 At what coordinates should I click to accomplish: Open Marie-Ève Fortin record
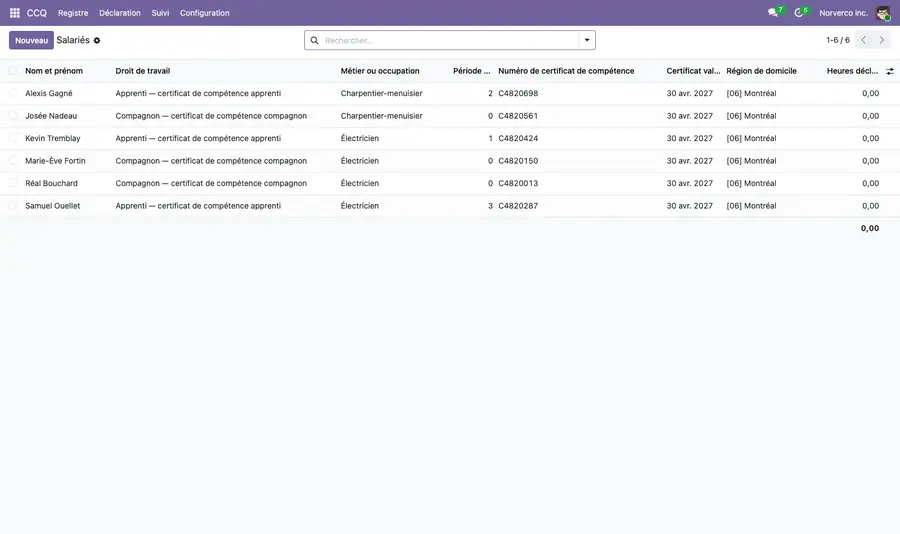click(x=55, y=161)
